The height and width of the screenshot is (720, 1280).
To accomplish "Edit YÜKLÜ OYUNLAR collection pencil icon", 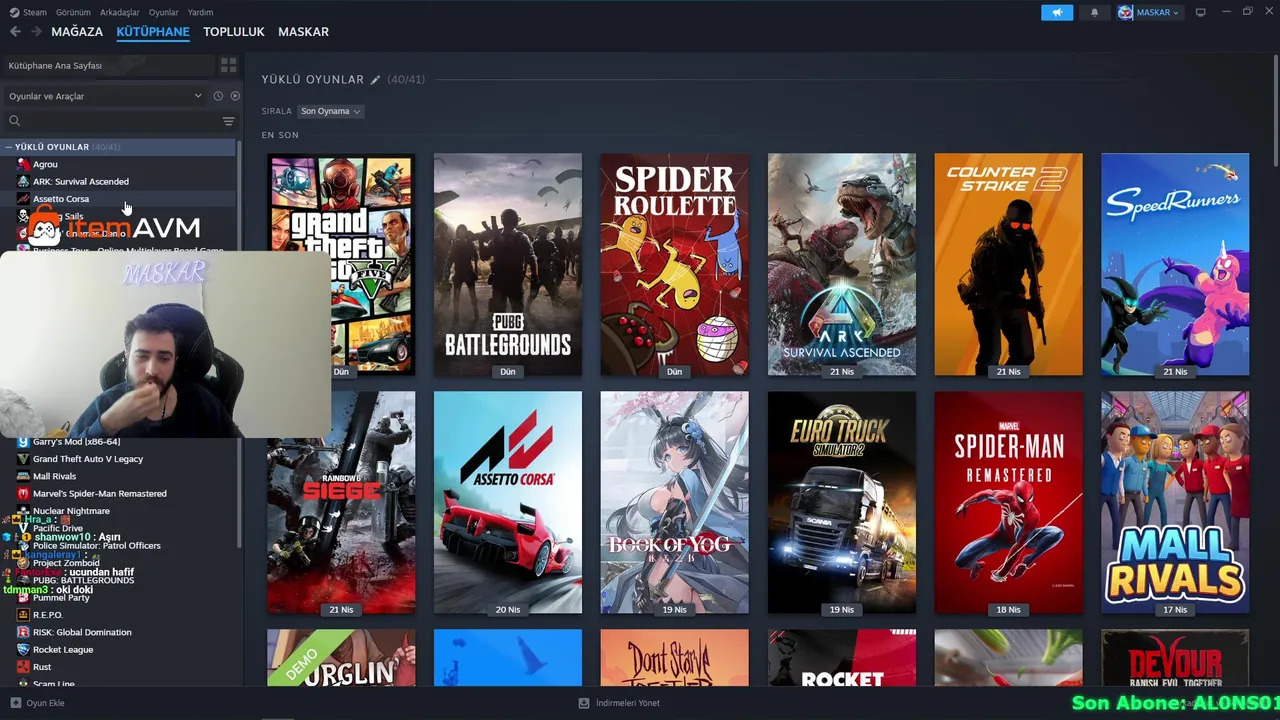I will [375, 79].
